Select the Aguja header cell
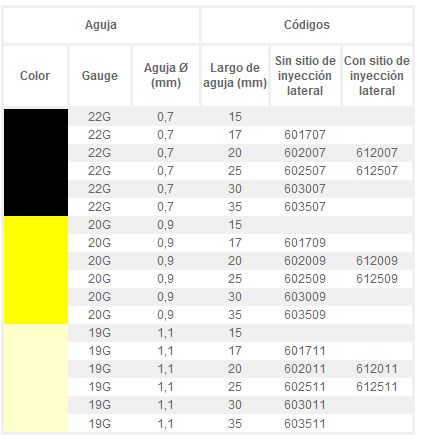This screenshot has width=422, height=442. pos(101,25)
